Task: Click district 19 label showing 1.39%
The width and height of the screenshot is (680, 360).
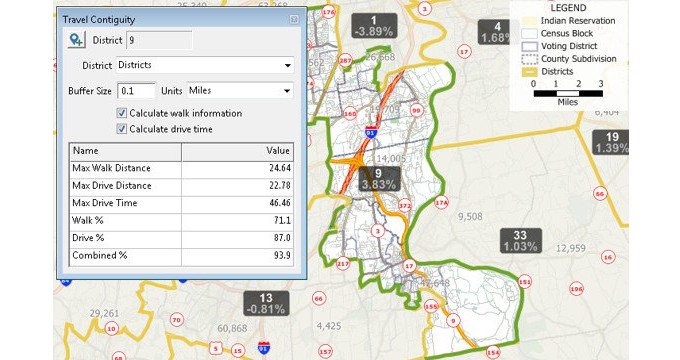Action: coord(611,142)
